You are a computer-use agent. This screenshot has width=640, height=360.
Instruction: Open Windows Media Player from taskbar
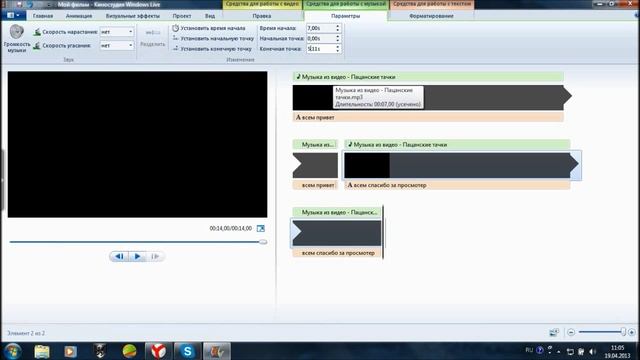point(70,351)
